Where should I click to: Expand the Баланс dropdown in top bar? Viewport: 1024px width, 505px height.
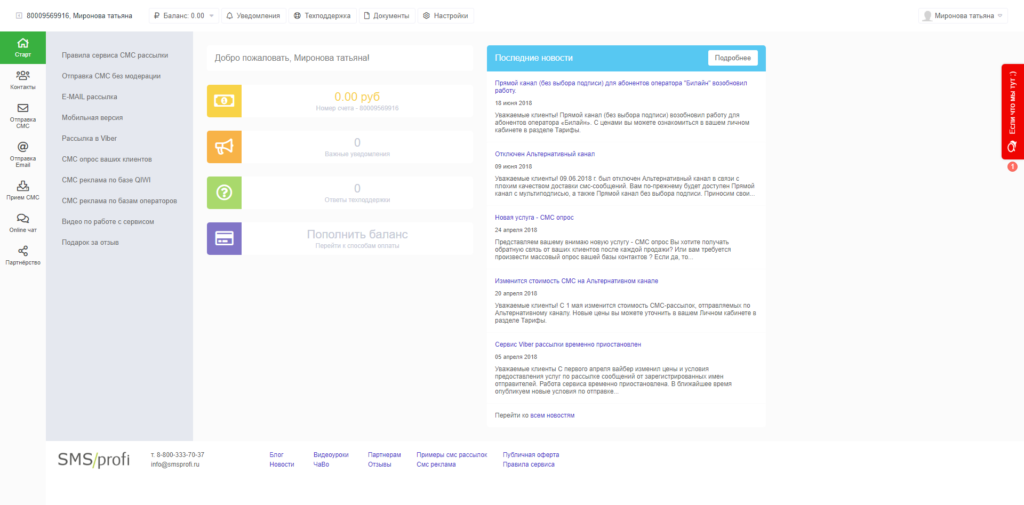point(184,16)
